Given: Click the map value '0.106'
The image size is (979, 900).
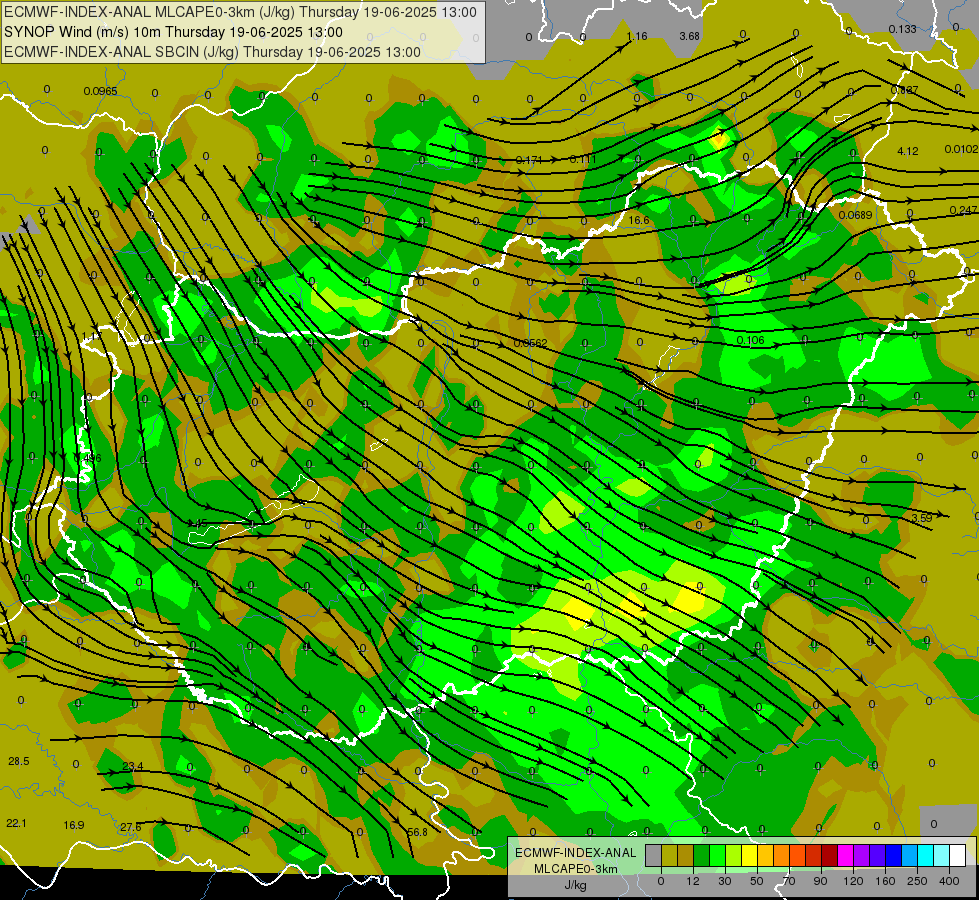Looking at the screenshot, I should coord(750,340).
